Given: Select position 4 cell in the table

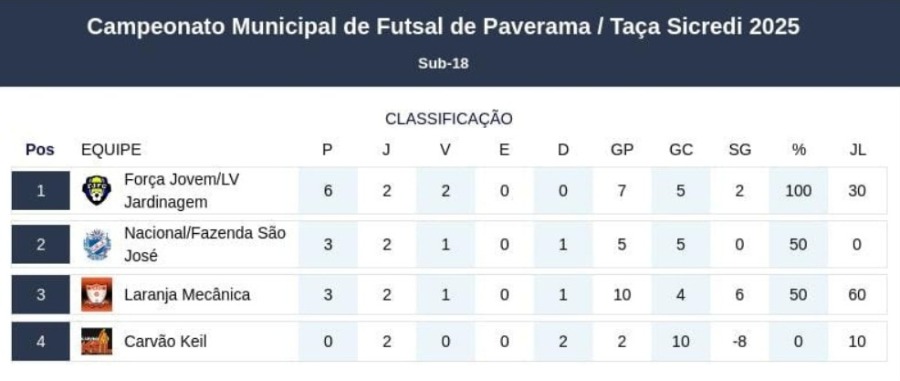Looking at the screenshot, I should 40,341.
